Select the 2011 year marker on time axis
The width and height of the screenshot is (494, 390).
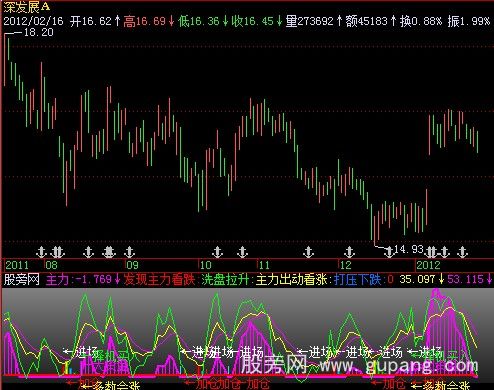(x=17, y=265)
